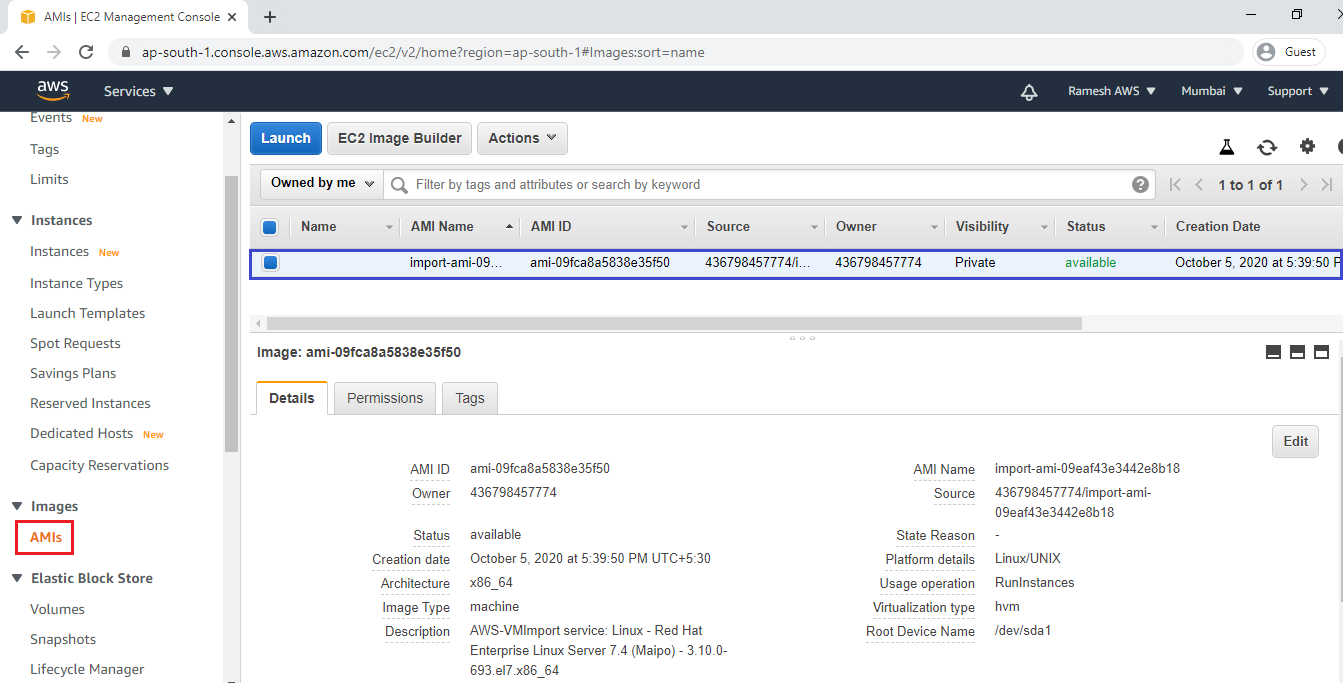Reload the browser page
The height and width of the screenshot is (683, 1343).
click(86, 52)
